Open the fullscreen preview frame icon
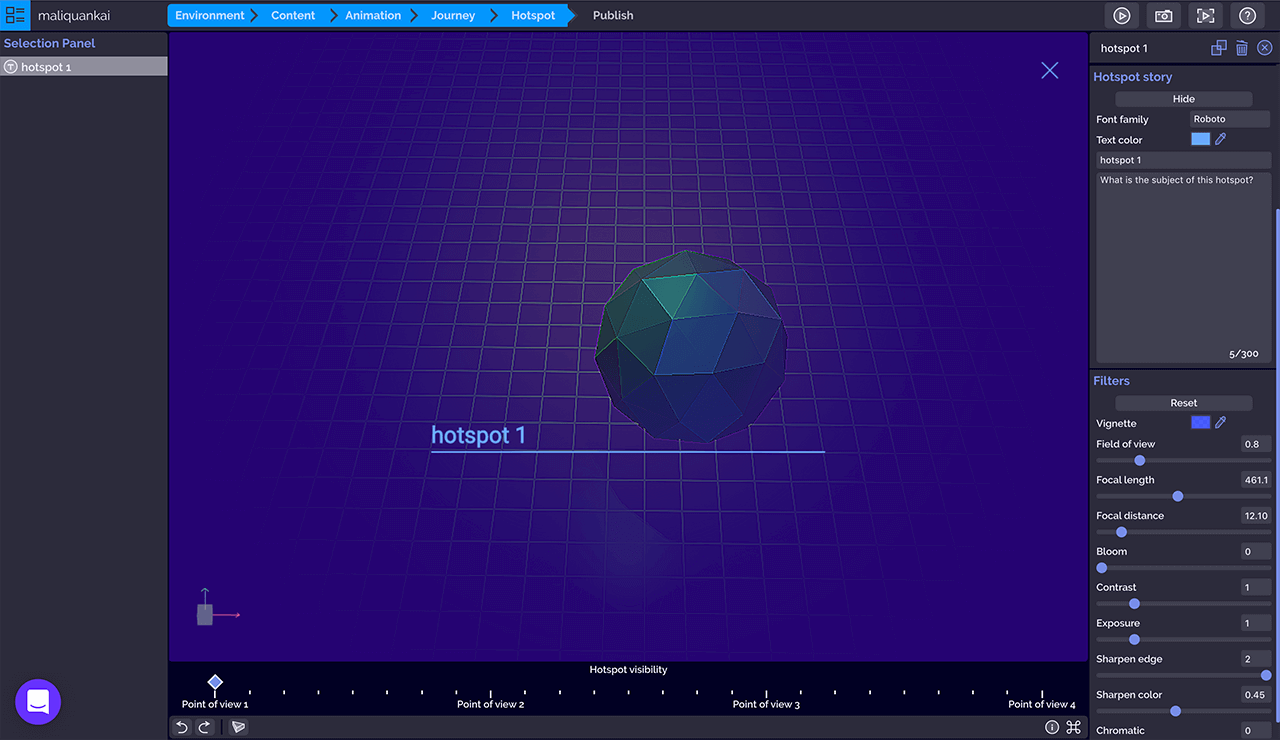Viewport: 1280px width, 740px height. pyautogui.click(x=1206, y=16)
